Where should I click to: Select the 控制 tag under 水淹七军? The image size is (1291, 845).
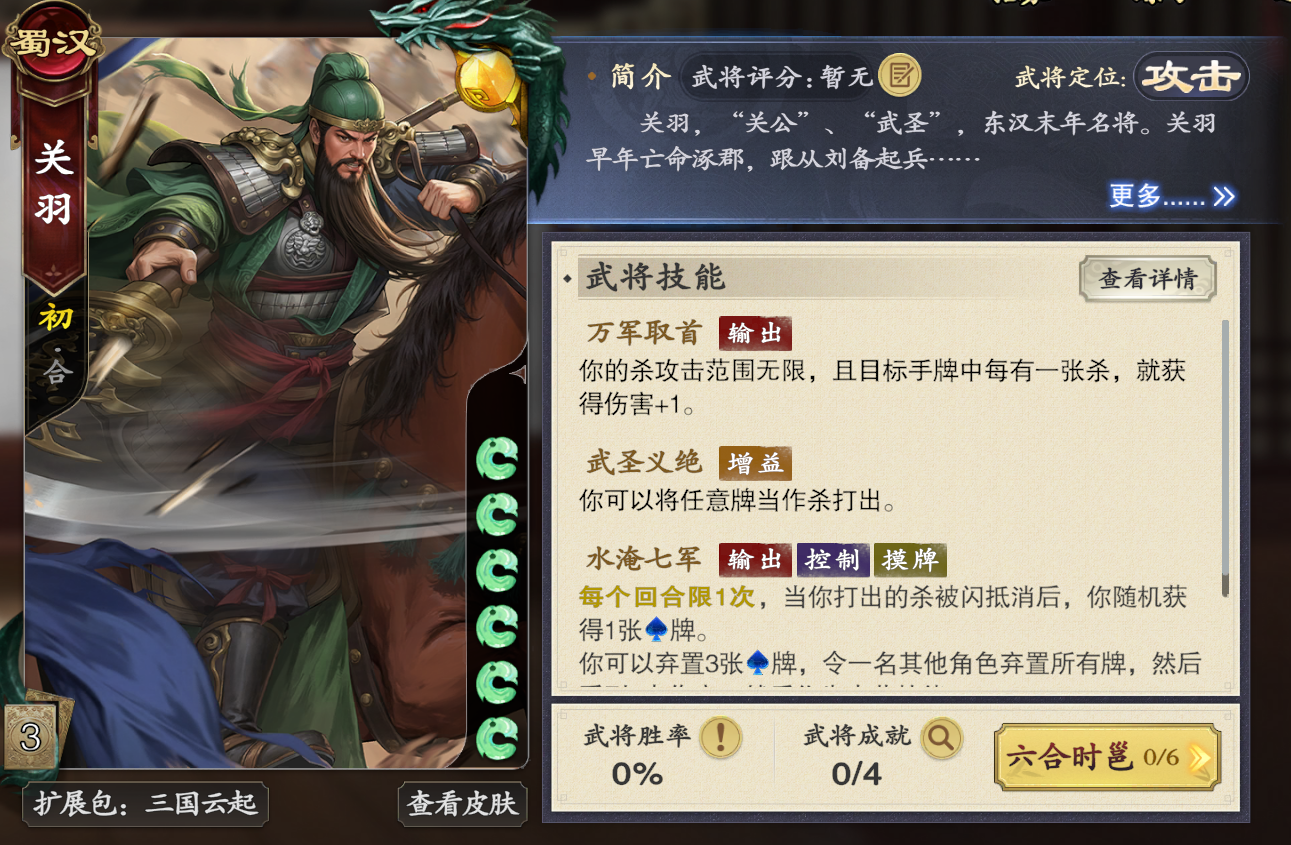(832, 560)
